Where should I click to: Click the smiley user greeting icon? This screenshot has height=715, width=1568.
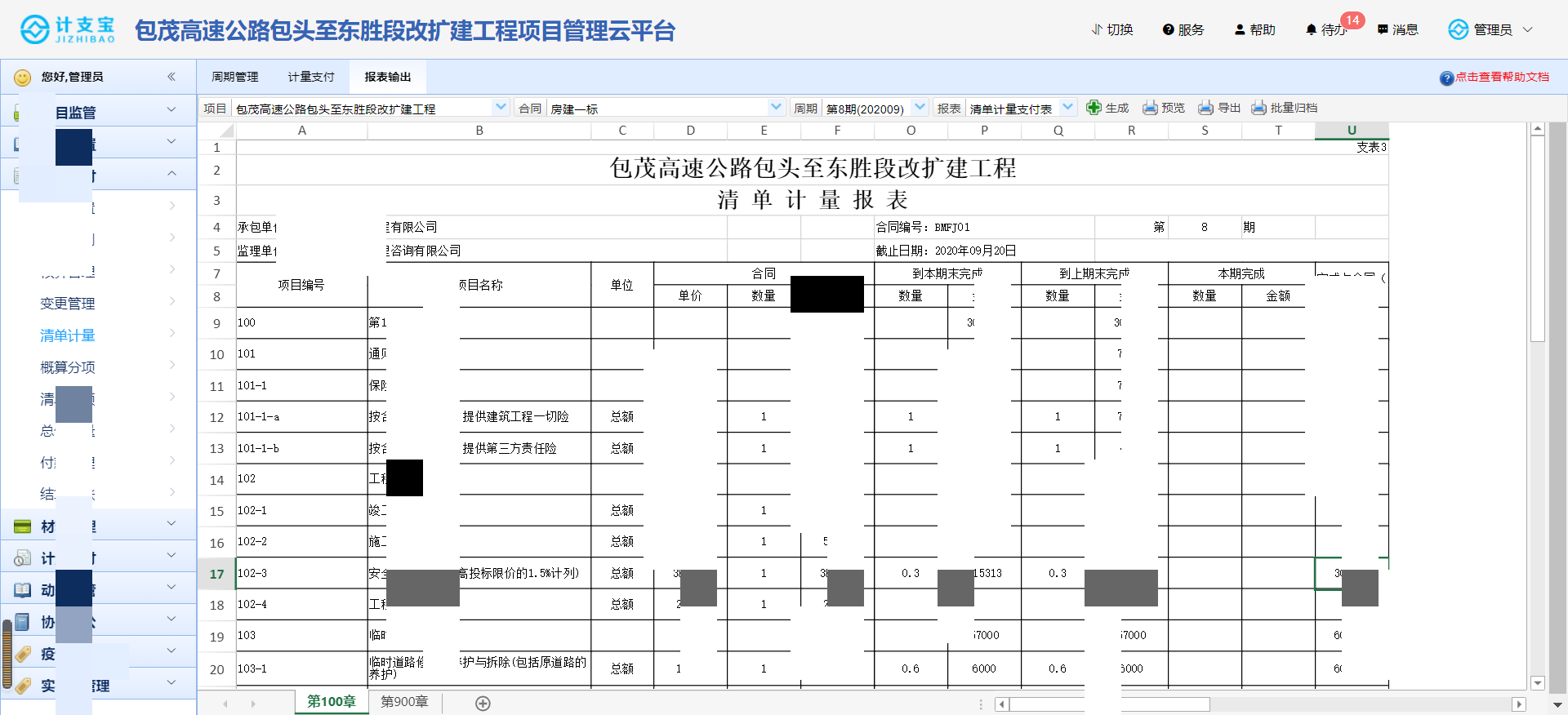pyautogui.click(x=23, y=77)
